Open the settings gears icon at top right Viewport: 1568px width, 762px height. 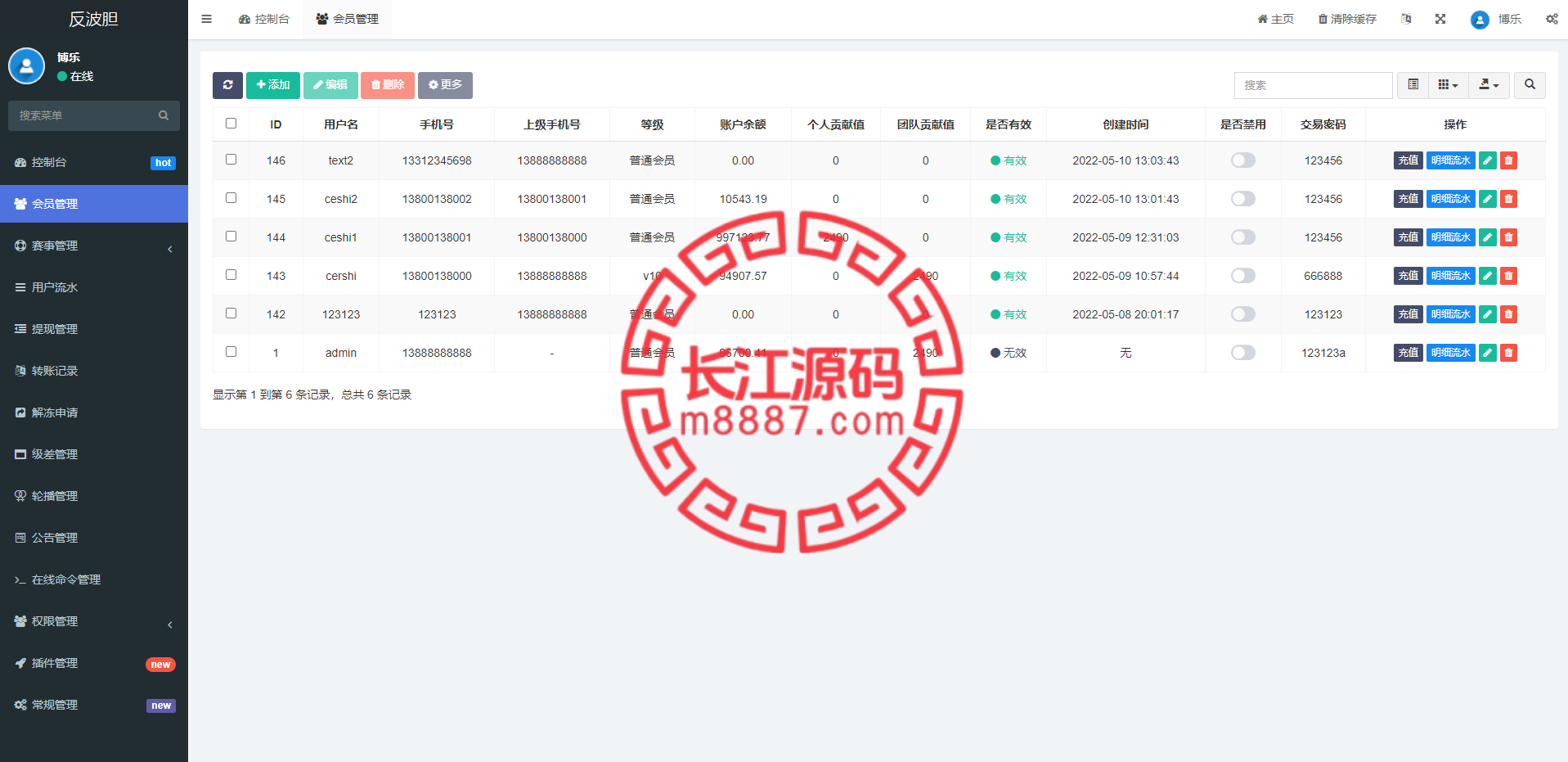click(1552, 19)
